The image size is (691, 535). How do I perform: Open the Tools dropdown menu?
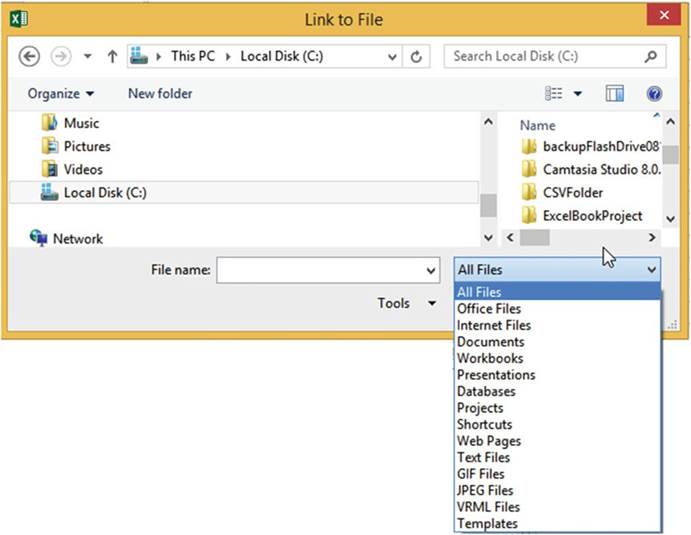tap(406, 303)
